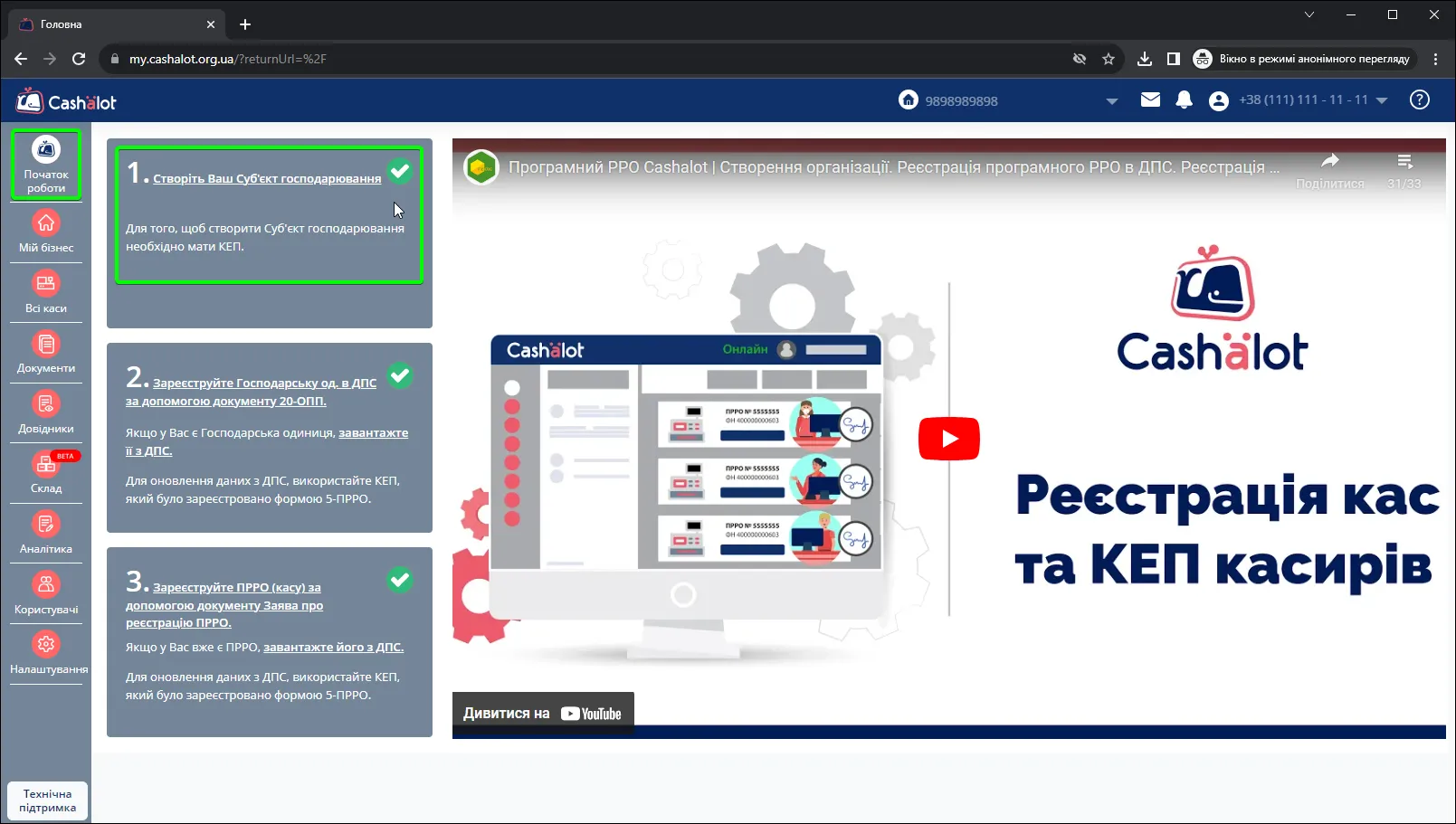
Task: Close the Головна tab
Action: pos(211,24)
